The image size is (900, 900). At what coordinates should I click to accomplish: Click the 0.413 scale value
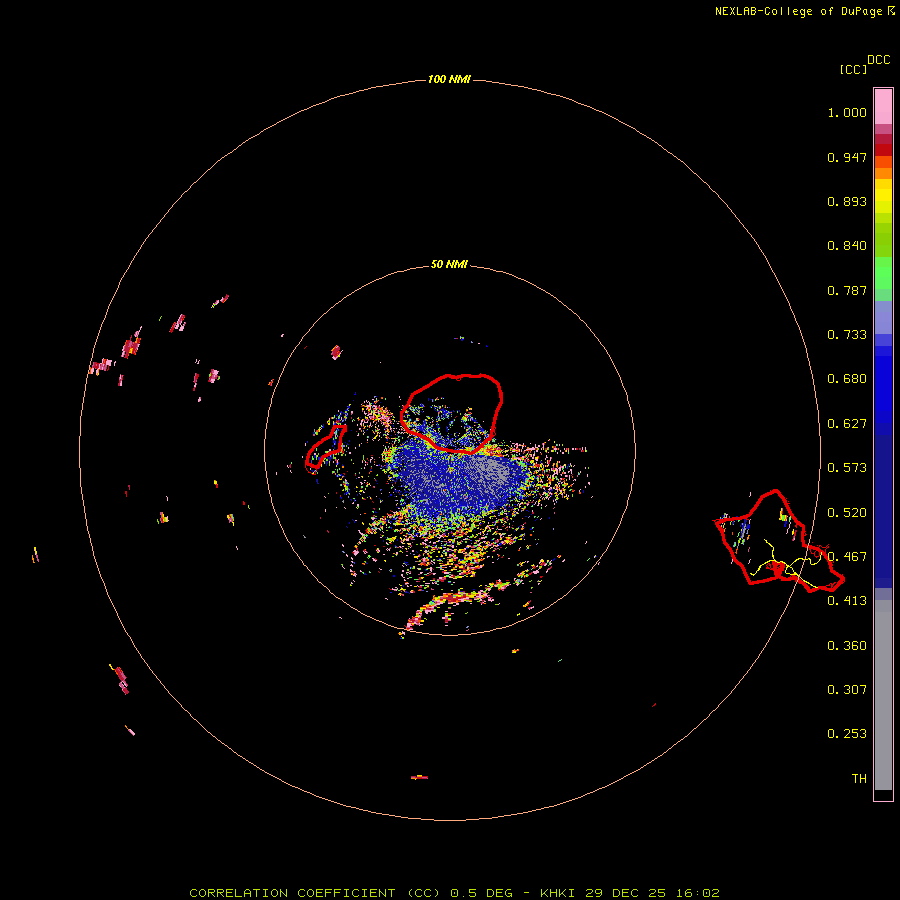coord(847,601)
